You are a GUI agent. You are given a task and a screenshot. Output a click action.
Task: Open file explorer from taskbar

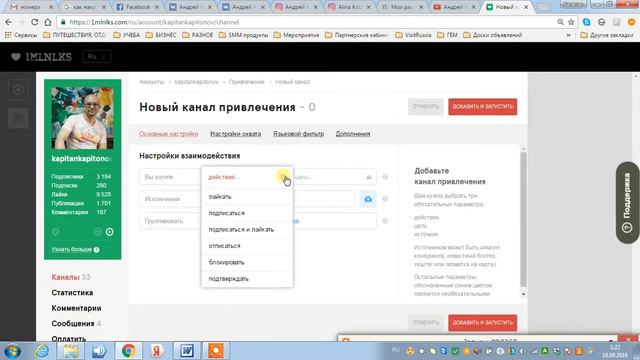(71, 351)
